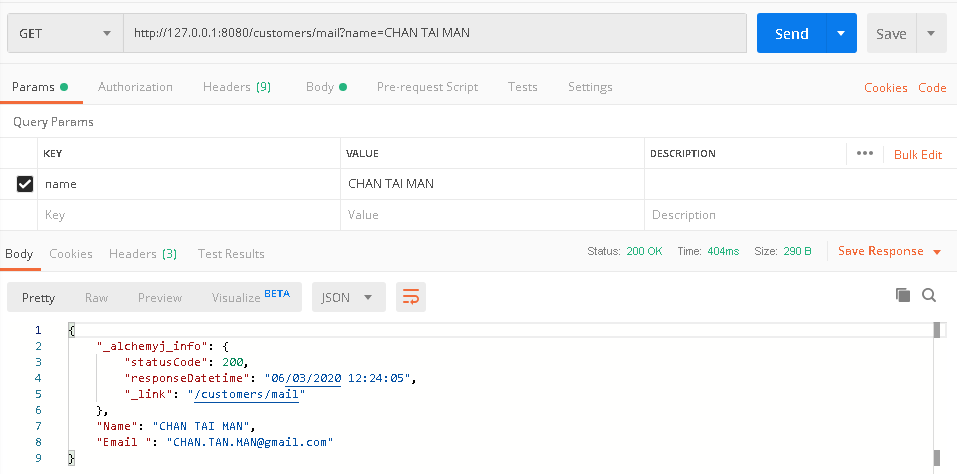Click the Bulk Edit link
This screenshot has height=474, width=957.
coord(917,154)
